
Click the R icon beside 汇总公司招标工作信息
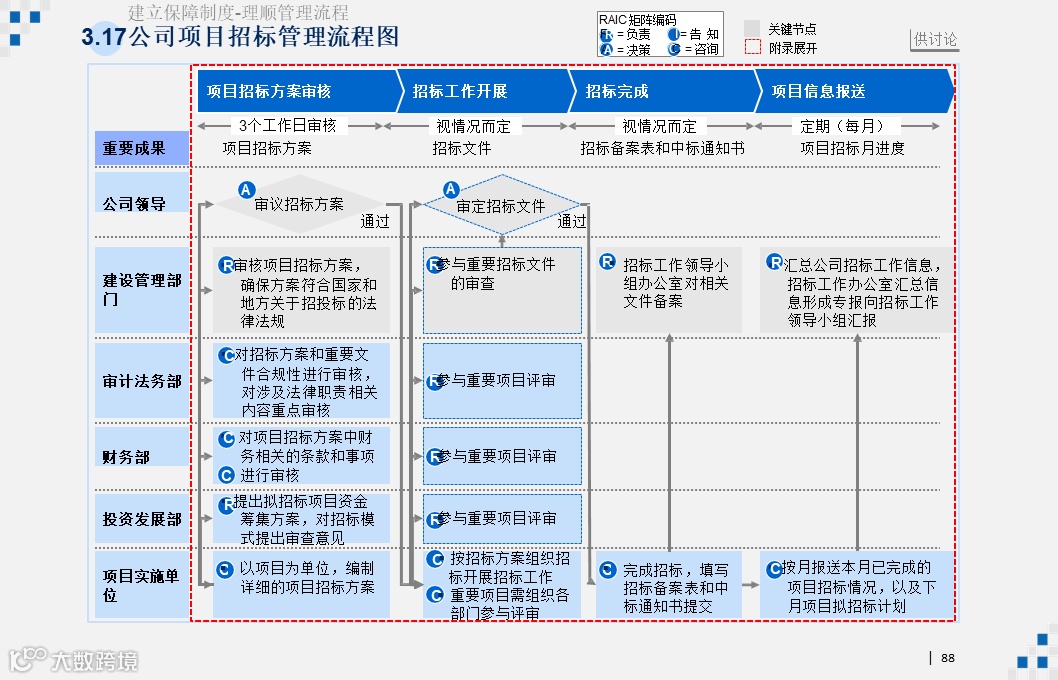(x=775, y=262)
